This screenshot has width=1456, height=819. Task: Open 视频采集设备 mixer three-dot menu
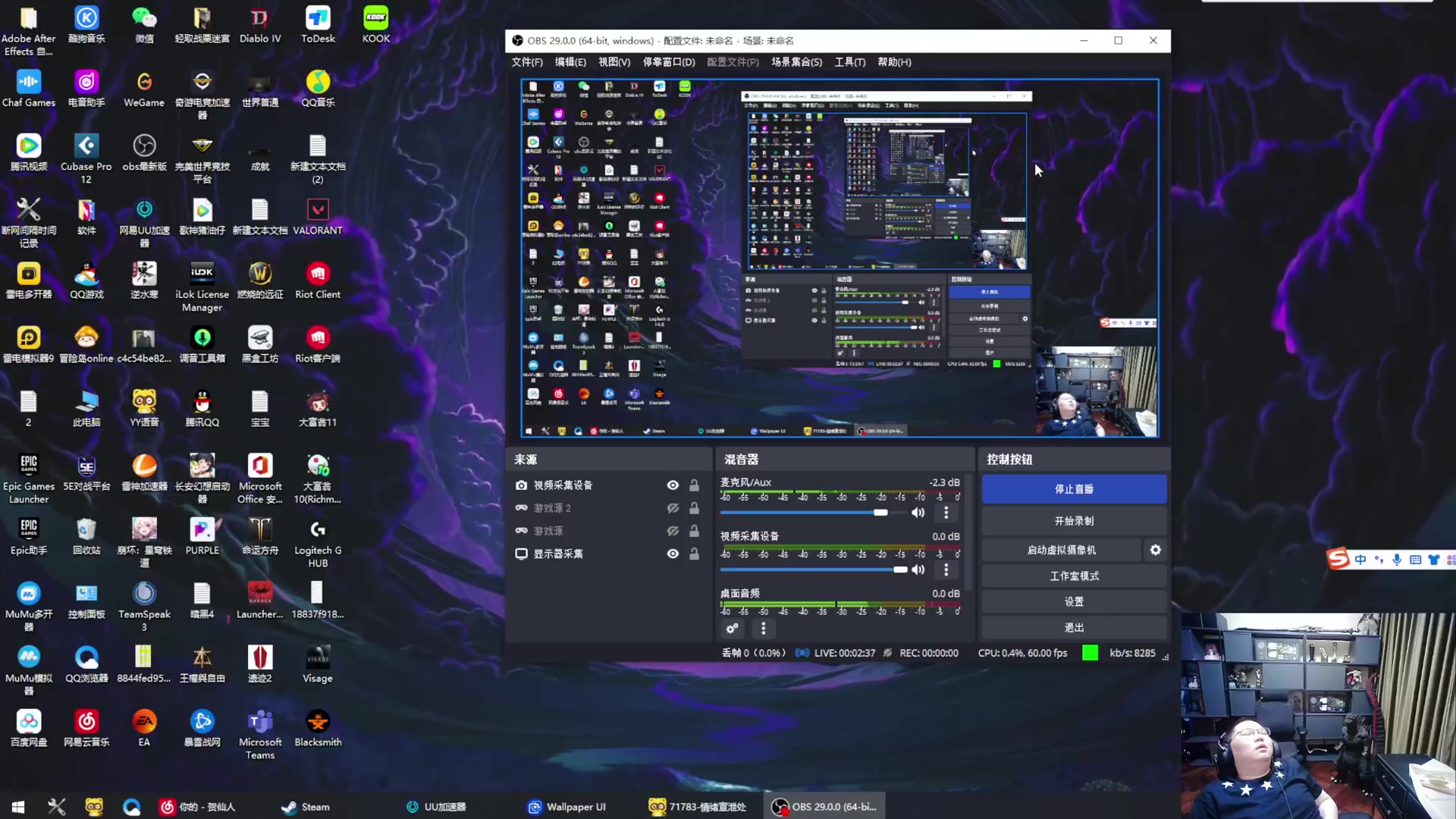click(946, 570)
